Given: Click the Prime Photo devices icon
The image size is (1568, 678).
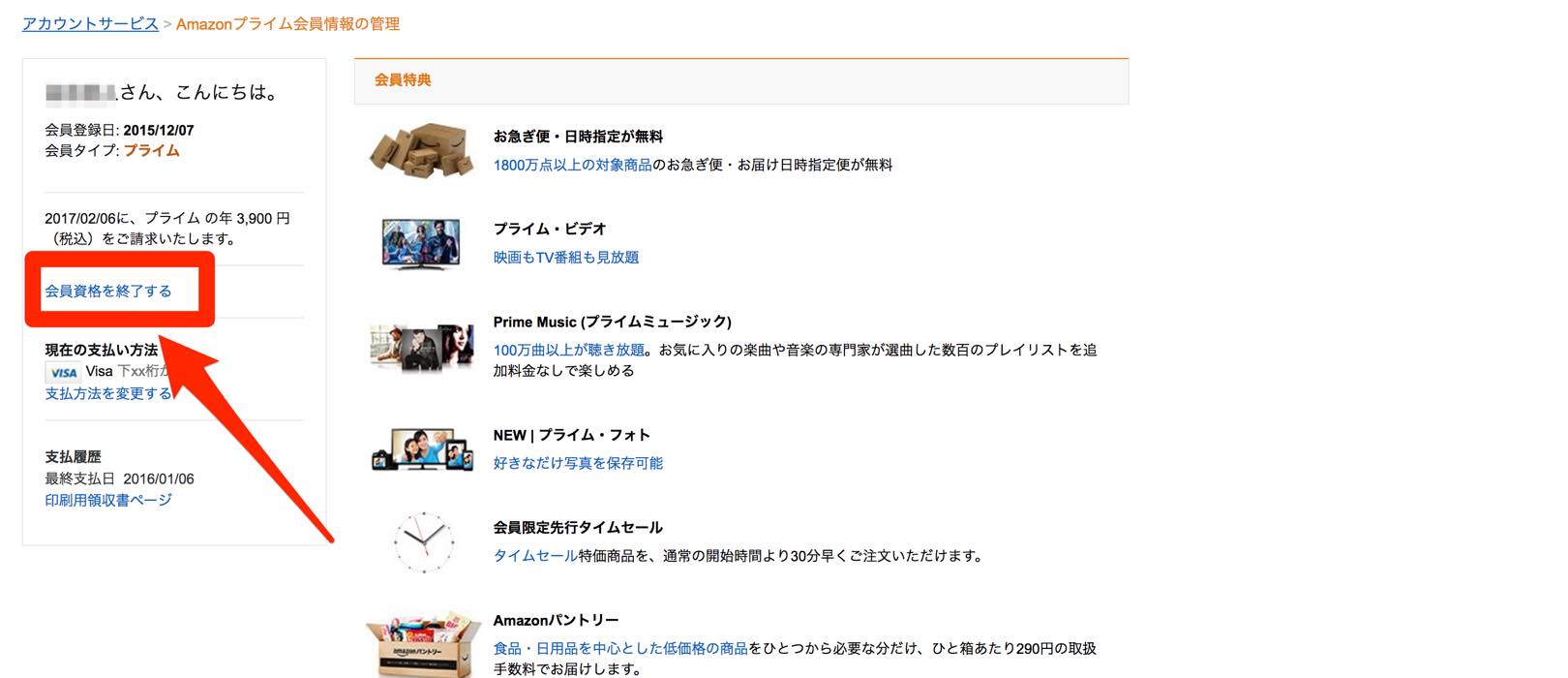Looking at the screenshot, I should [x=421, y=450].
